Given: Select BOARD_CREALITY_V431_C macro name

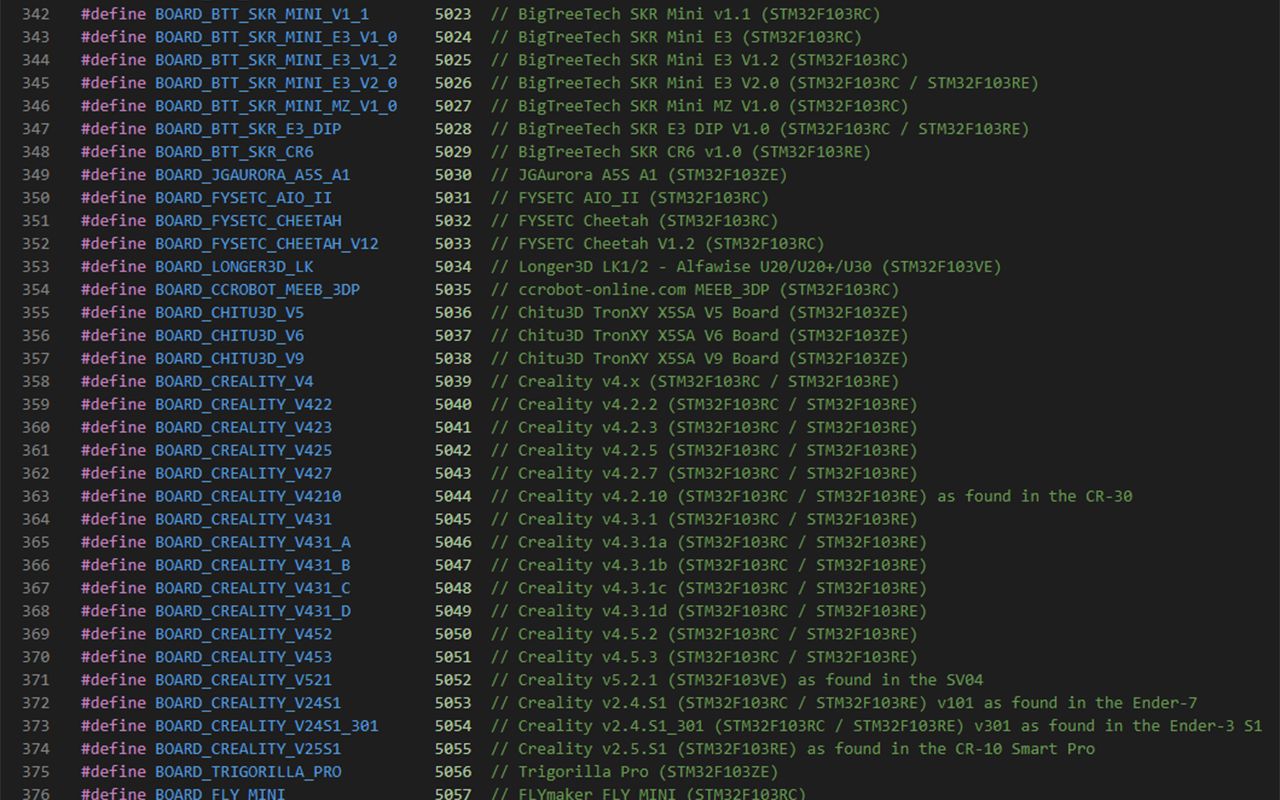Looking at the screenshot, I should pos(253,589).
